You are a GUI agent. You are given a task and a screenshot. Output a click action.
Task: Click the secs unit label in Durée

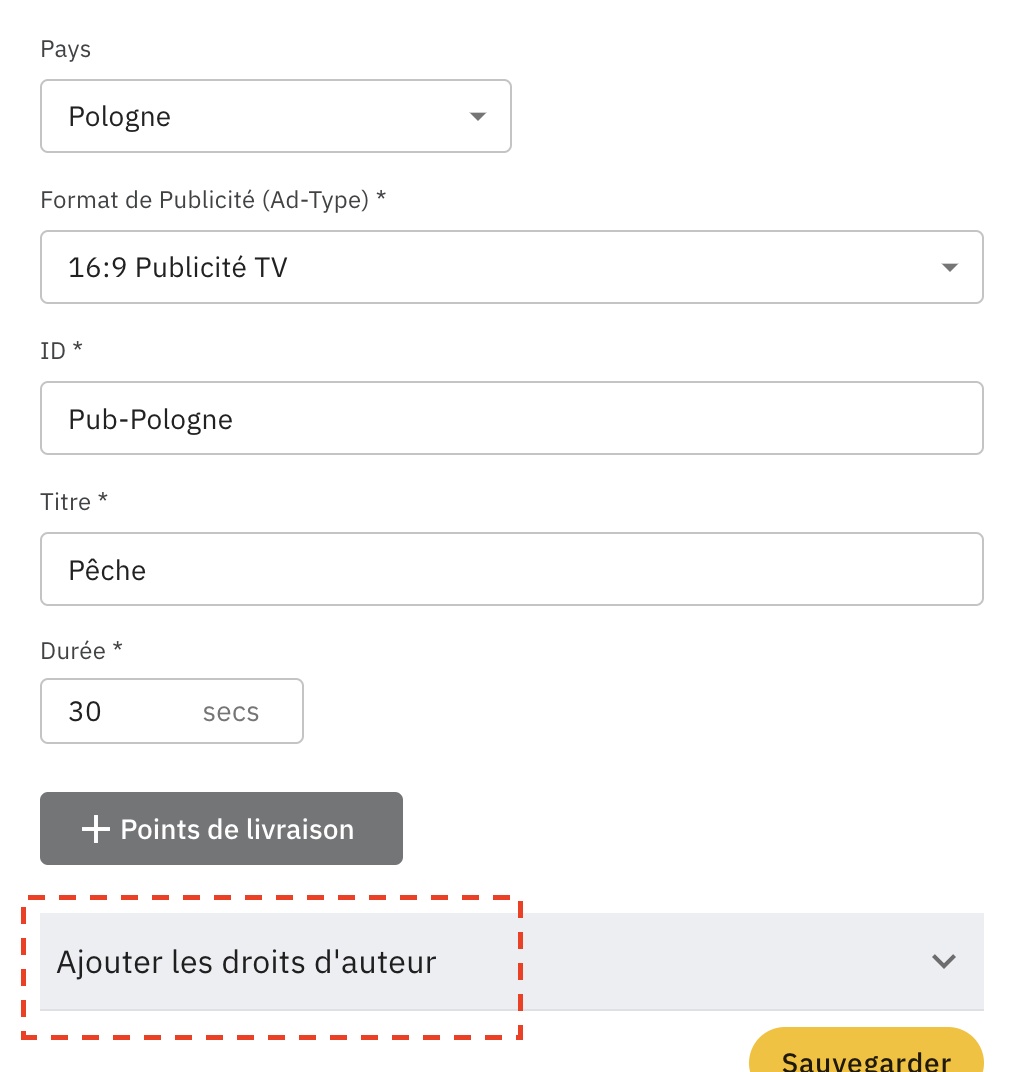click(x=230, y=711)
